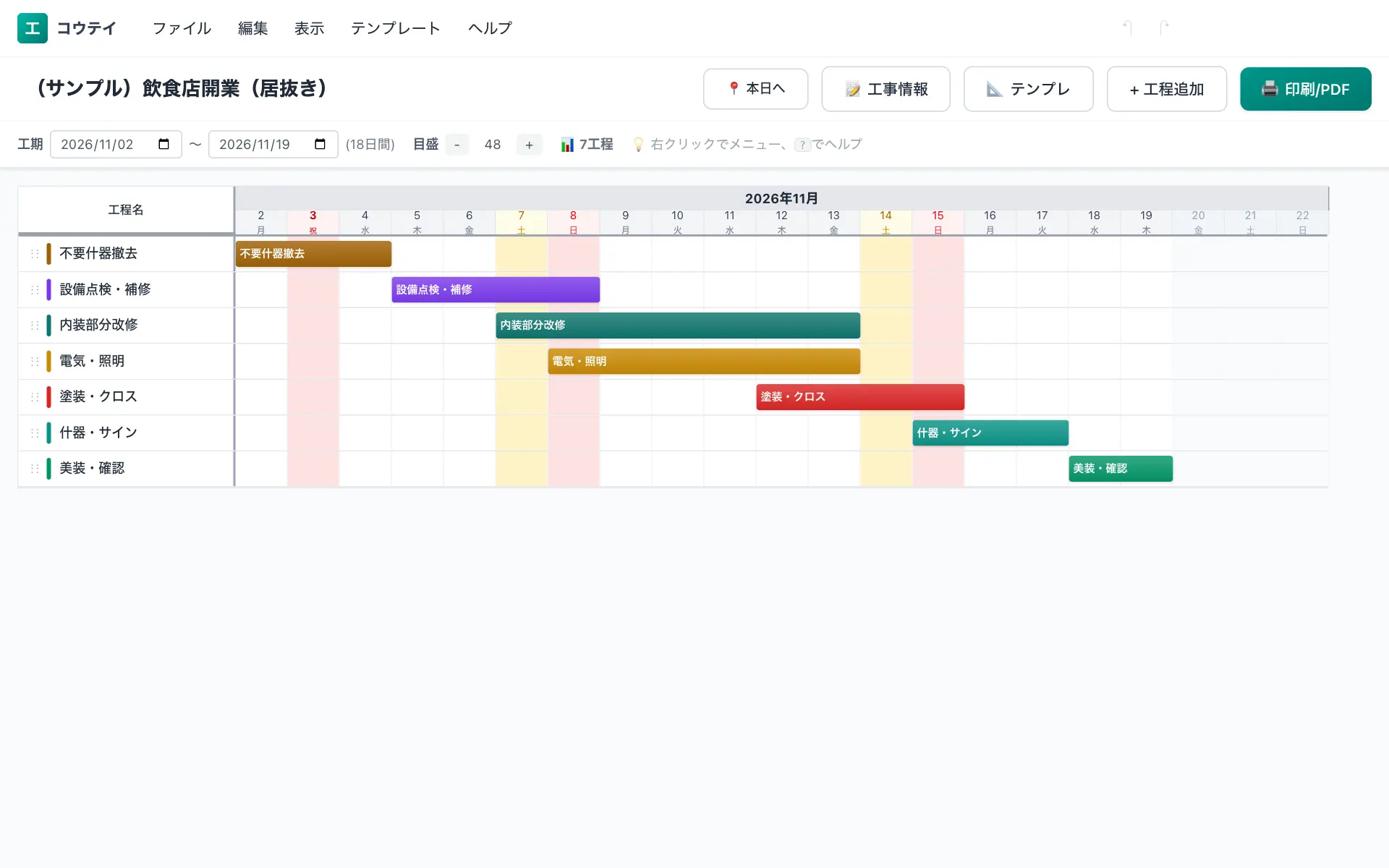Select the 塗装・クロス Gantt bar

860,397
